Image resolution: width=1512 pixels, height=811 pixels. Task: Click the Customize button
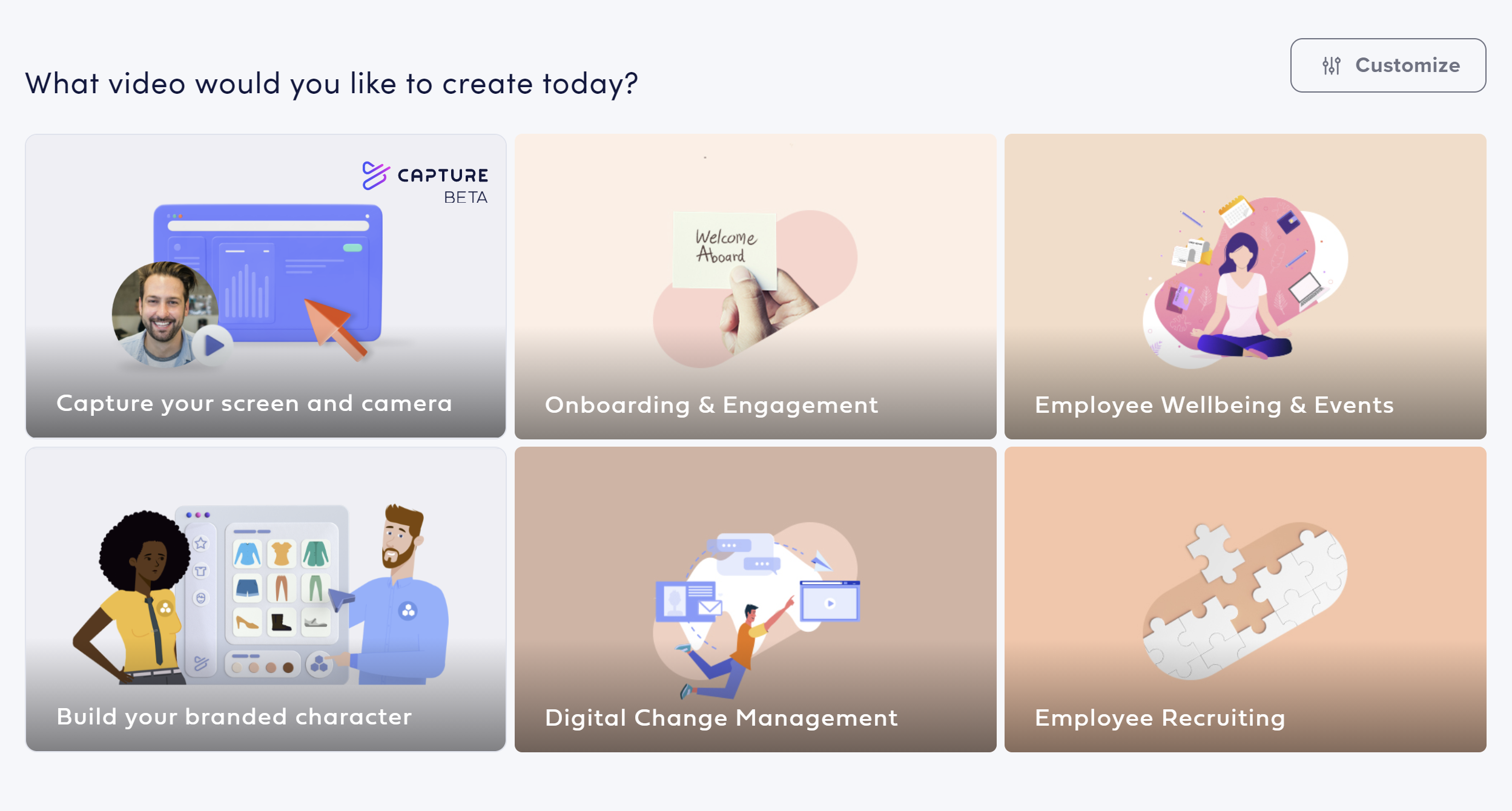[1387, 65]
